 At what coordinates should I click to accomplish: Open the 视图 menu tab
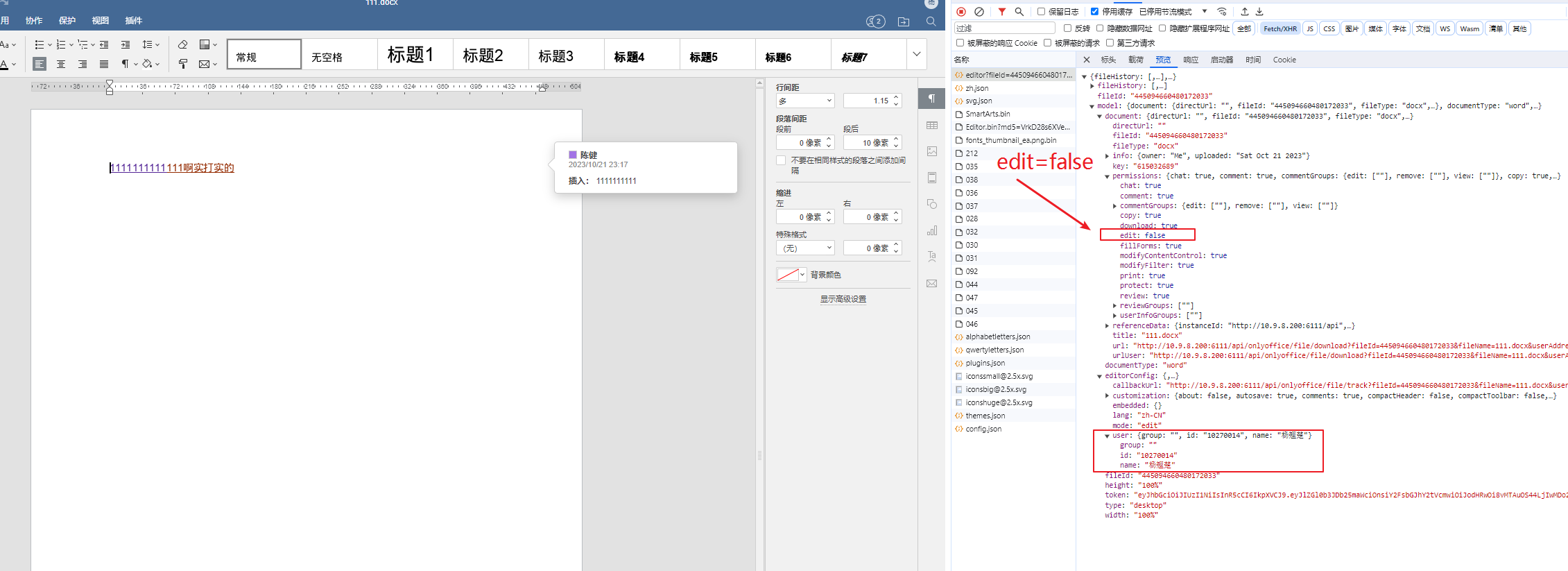pos(101,21)
